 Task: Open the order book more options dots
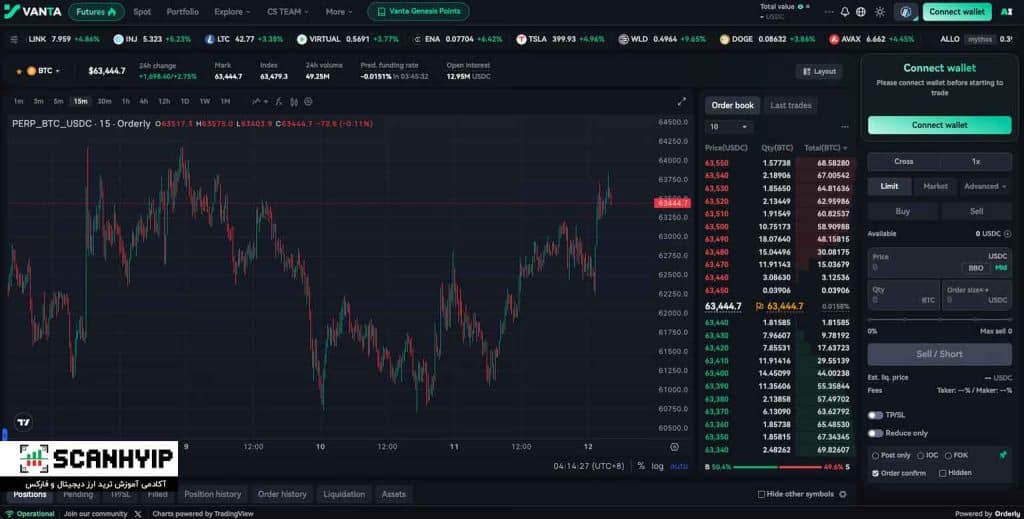[844, 127]
